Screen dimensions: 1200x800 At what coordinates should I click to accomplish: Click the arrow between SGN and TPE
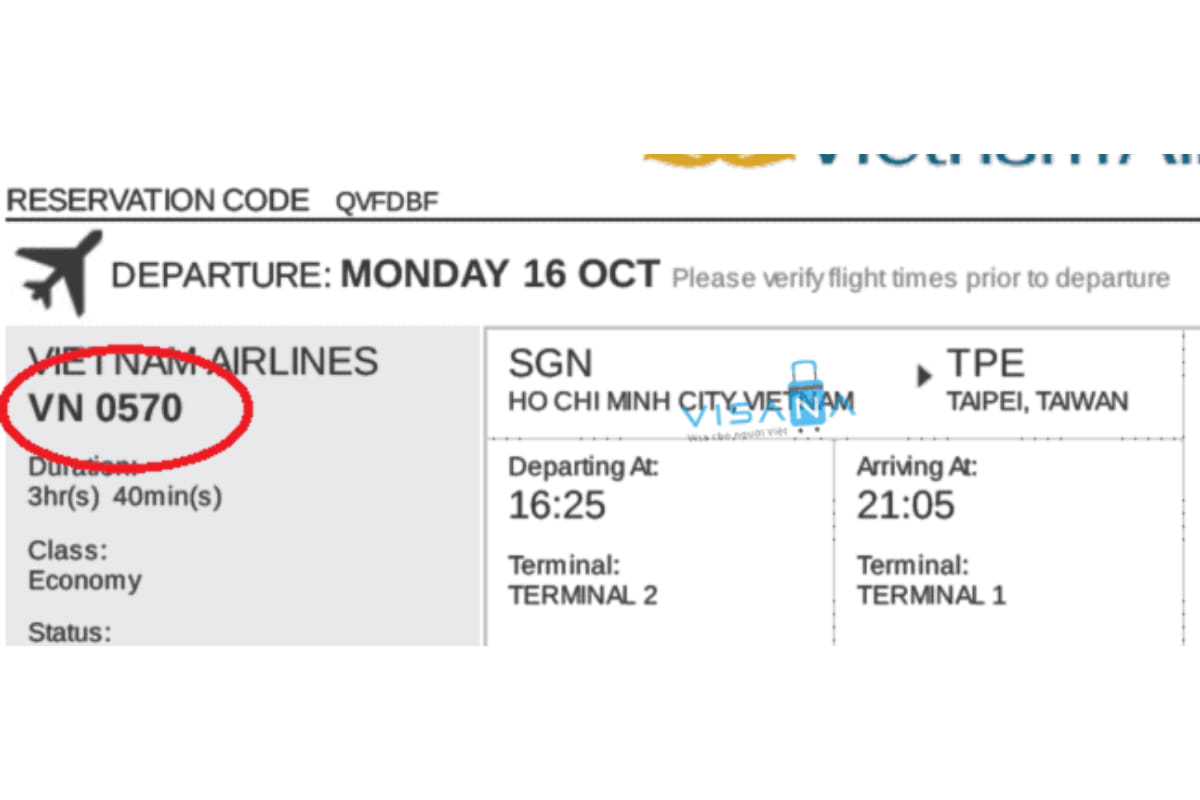tap(924, 376)
